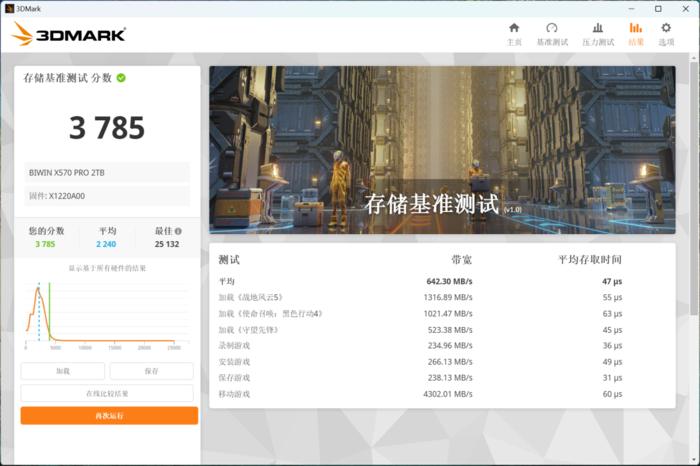Viewport: 700px width, 466px height.
Task: Click the 1021.47 MB/s bandwidth value
Action: click(x=448, y=314)
